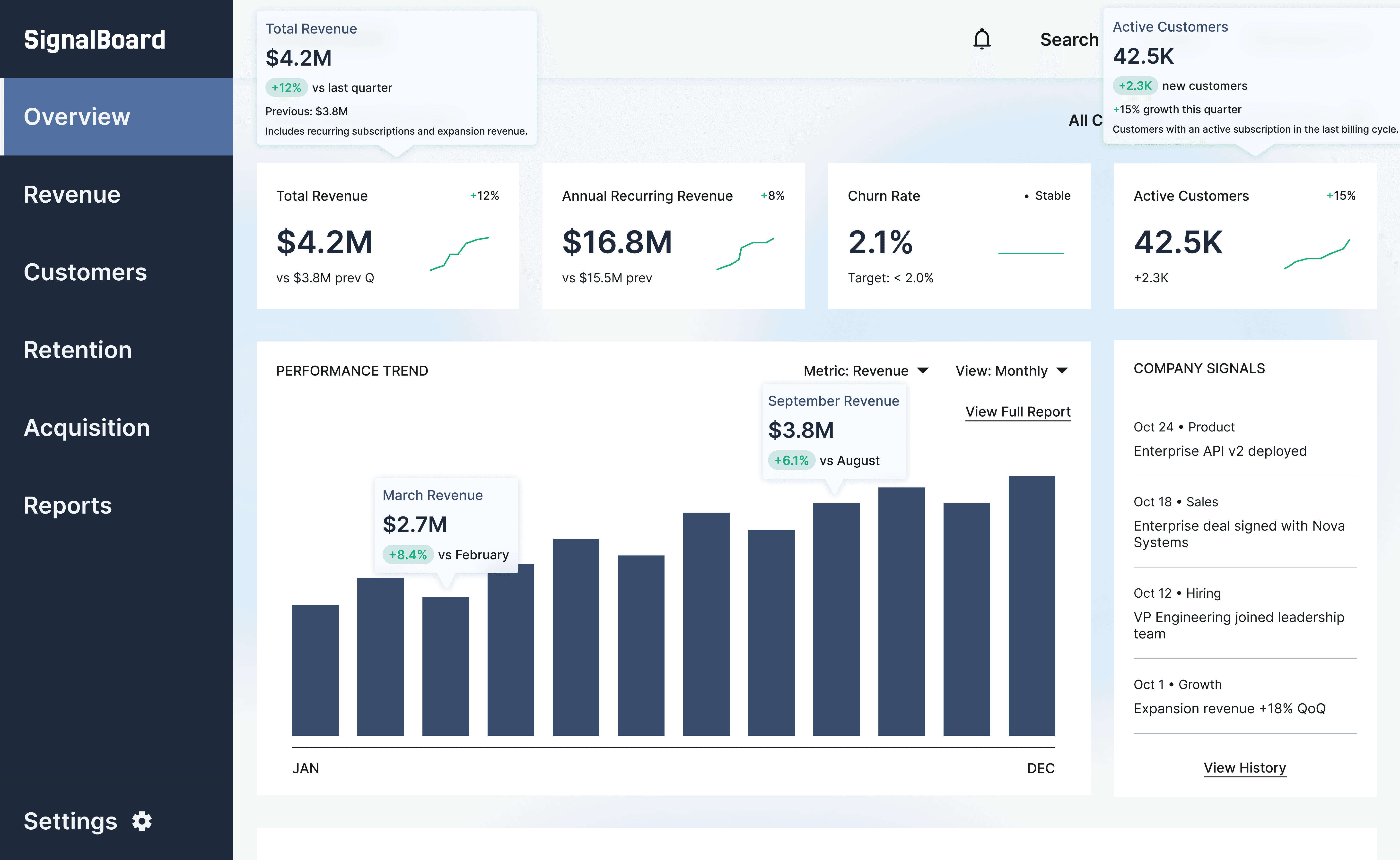
Task: Select the January revenue bar
Action: pyautogui.click(x=315, y=670)
